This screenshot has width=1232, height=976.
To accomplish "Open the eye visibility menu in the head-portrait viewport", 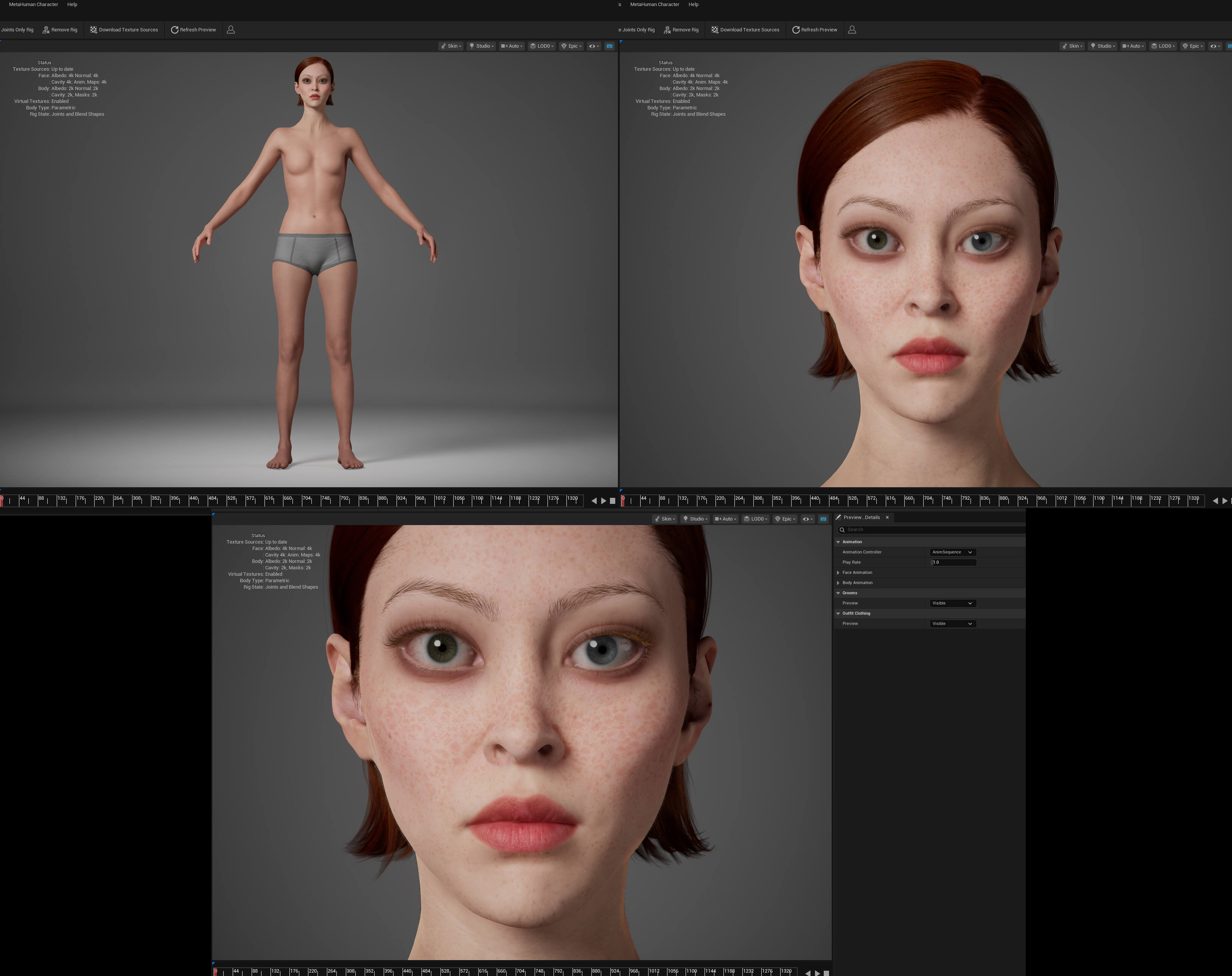I will [1215, 46].
